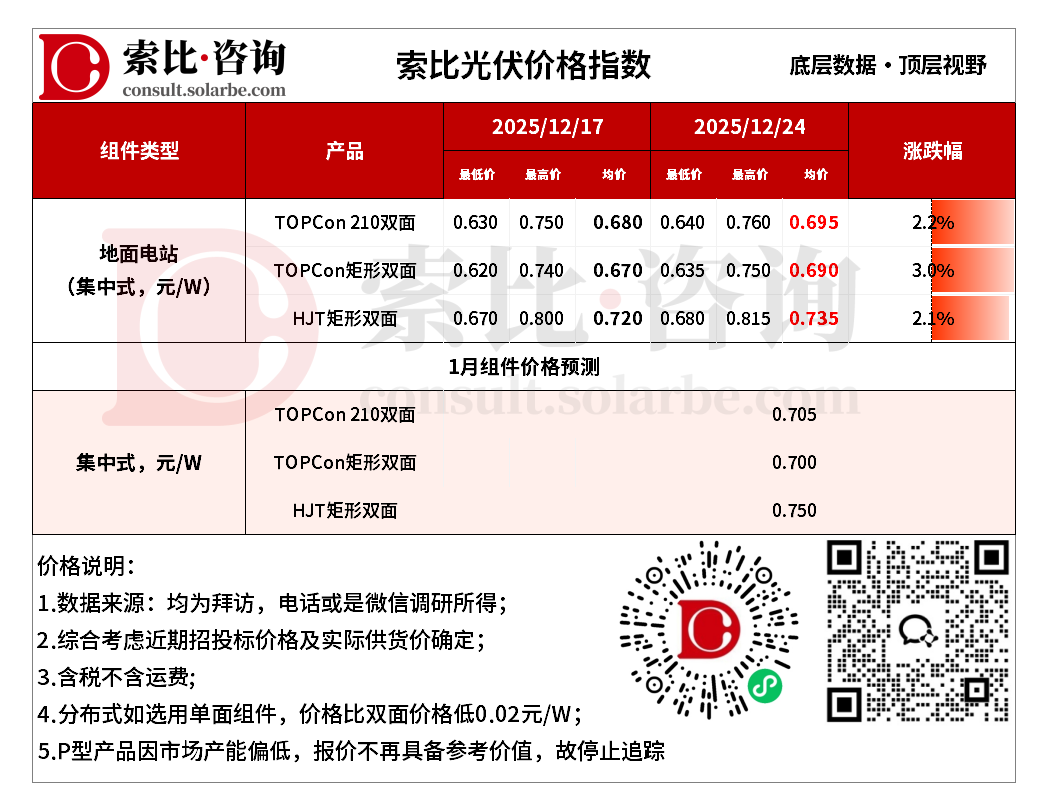This screenshot has width=1047, height=811.
Task: Click the 1月组件价格预测 section heading
Action: pyautogui.click(x=524, y=367)
